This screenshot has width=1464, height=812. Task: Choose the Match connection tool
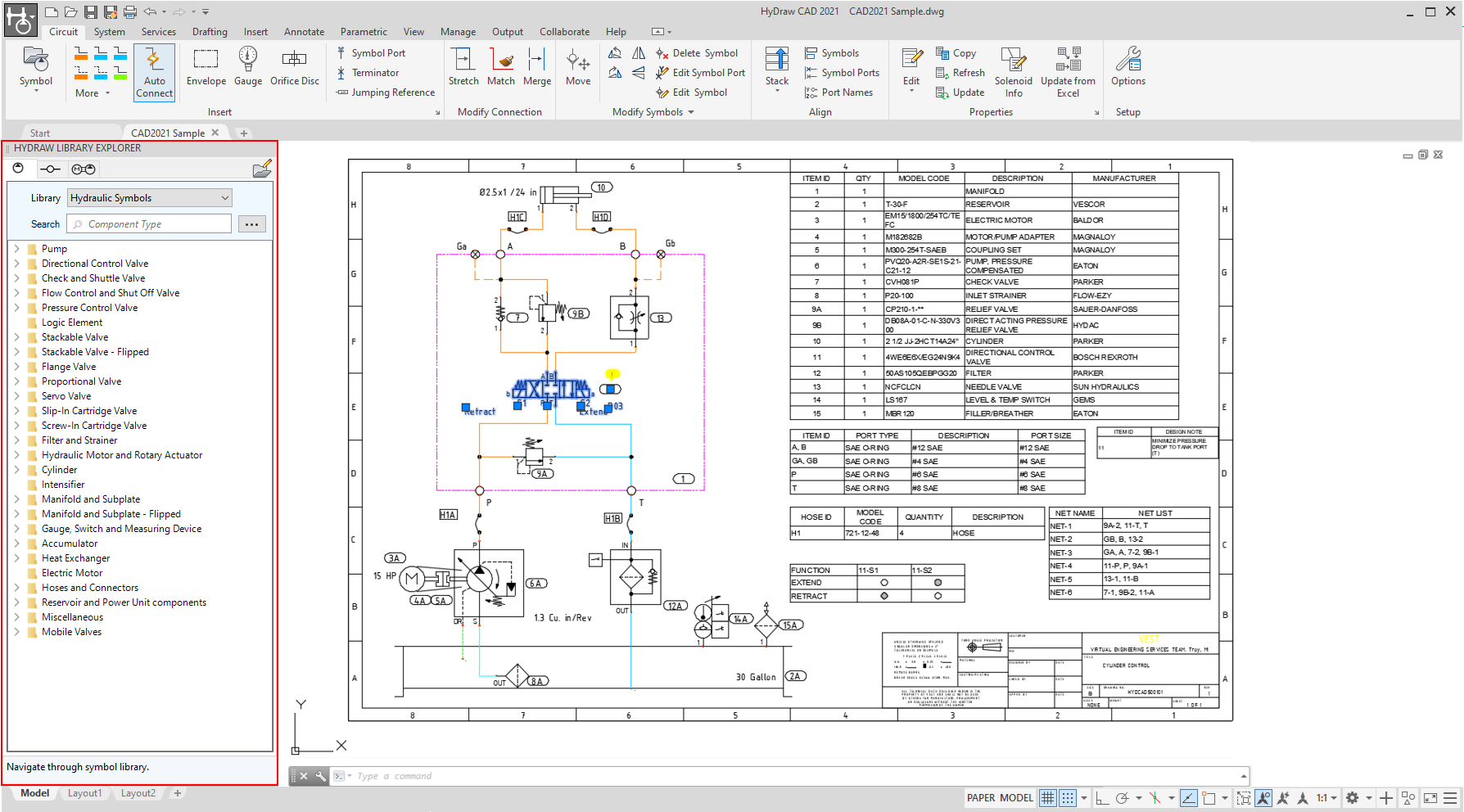[501, 66]
